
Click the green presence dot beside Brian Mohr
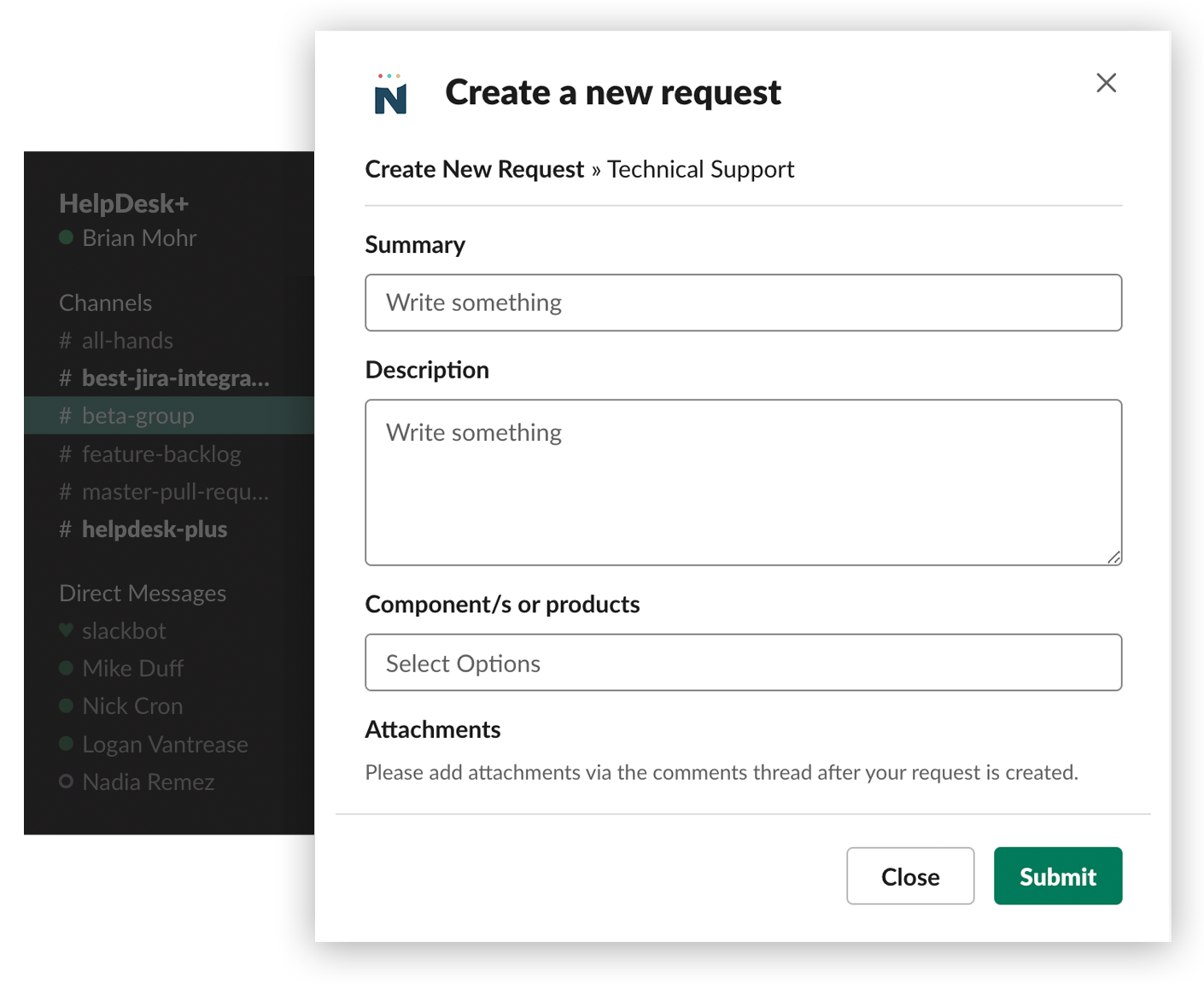(67, 237)
